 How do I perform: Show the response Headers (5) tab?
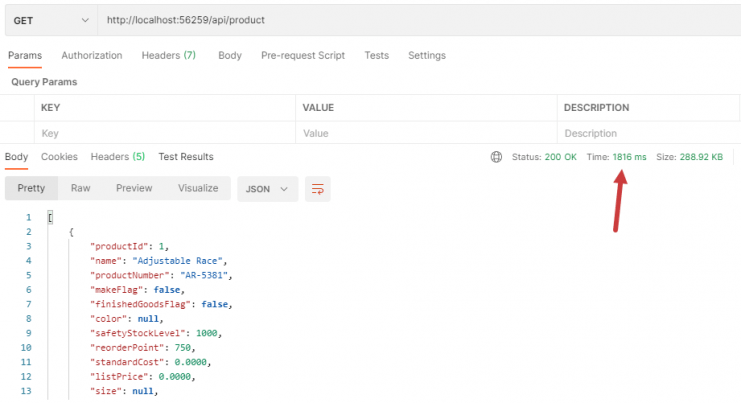point(118,157)
